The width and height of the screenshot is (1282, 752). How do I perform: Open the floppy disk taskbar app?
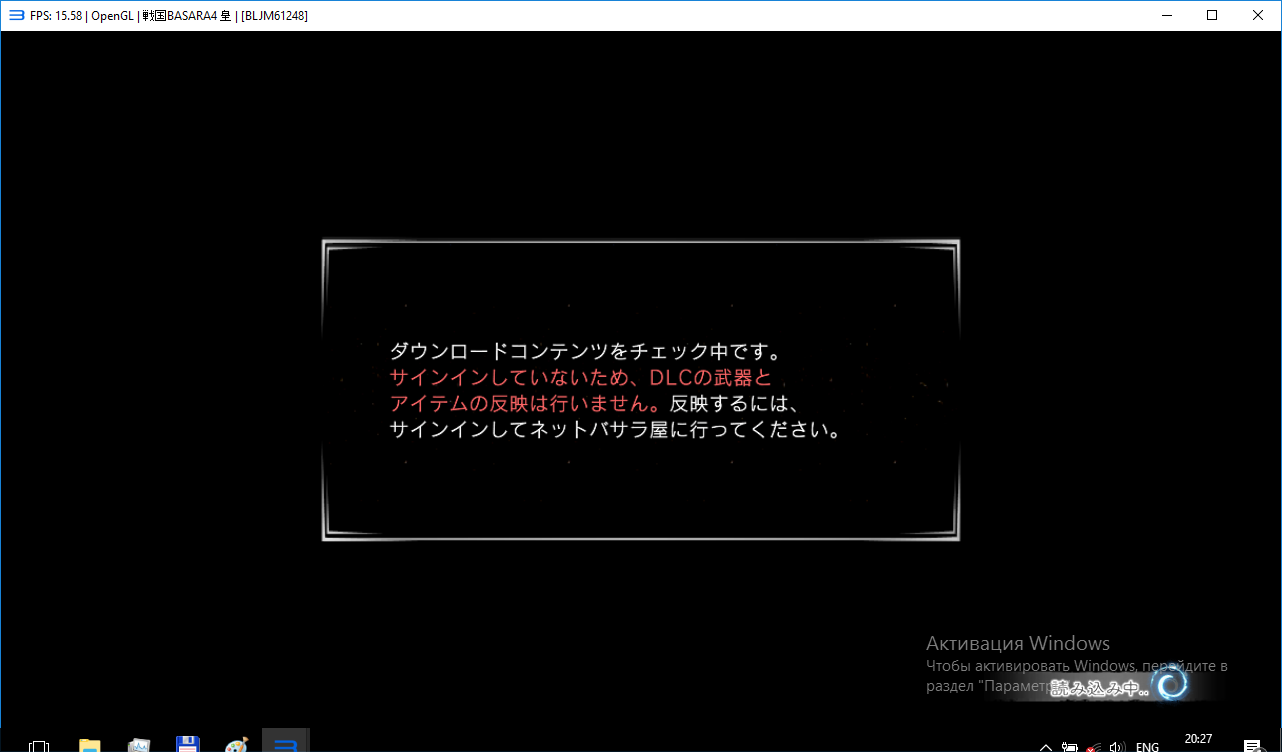188,745
